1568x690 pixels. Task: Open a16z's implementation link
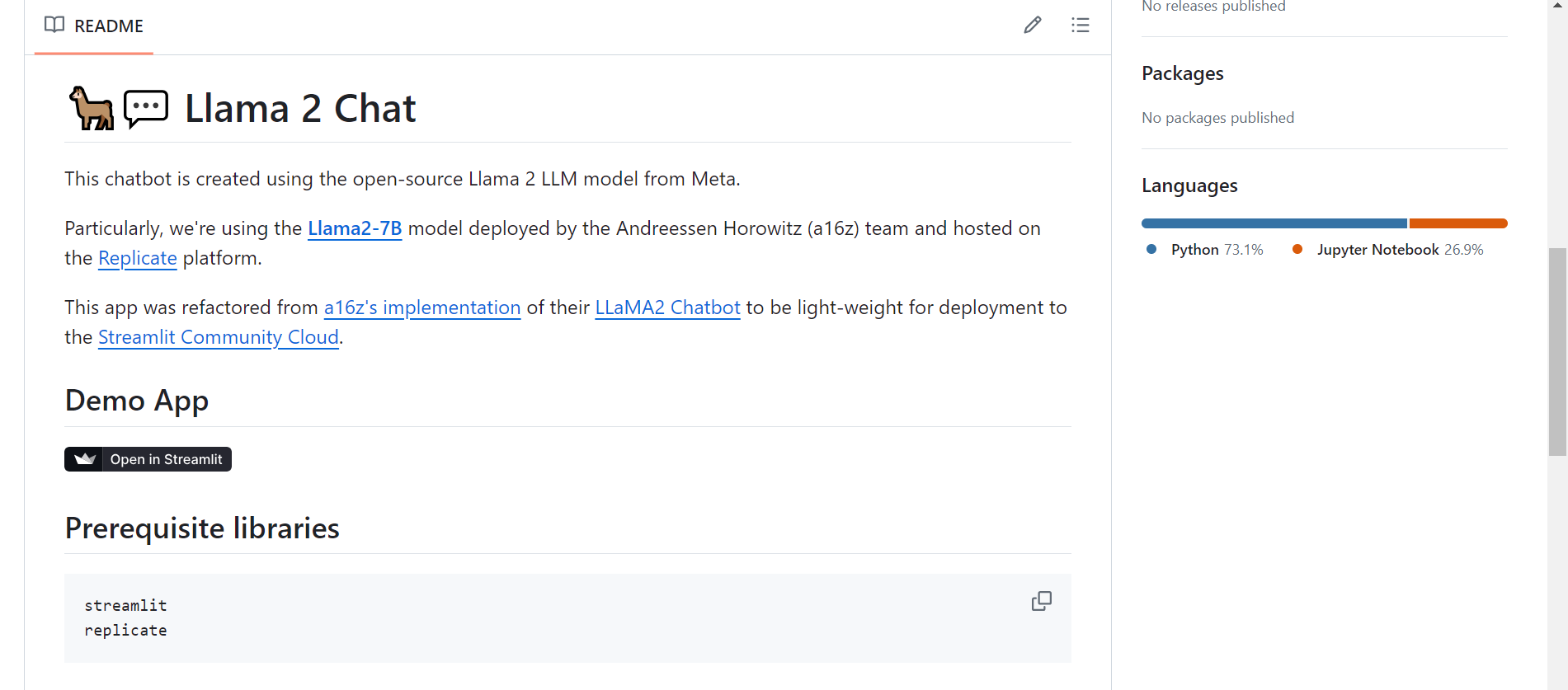(x=421, y=307)
